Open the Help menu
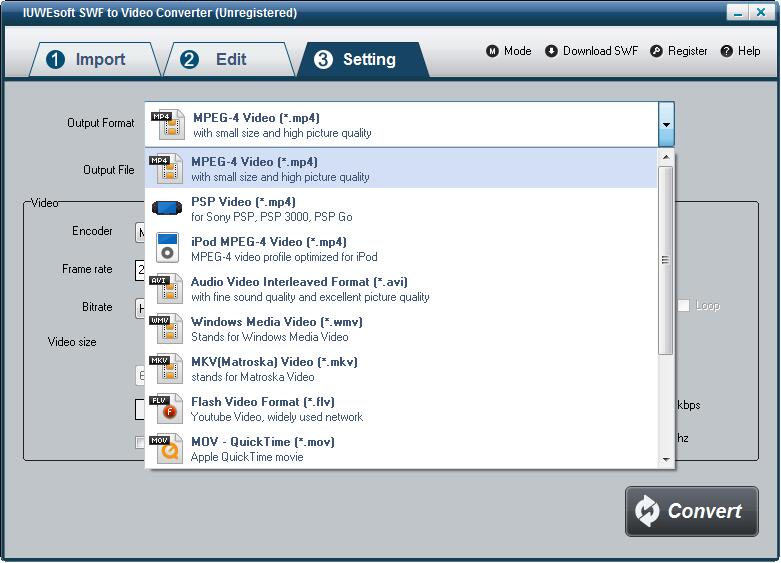The width and height of the screenshot is (781, 563). [x=740, y=51]
